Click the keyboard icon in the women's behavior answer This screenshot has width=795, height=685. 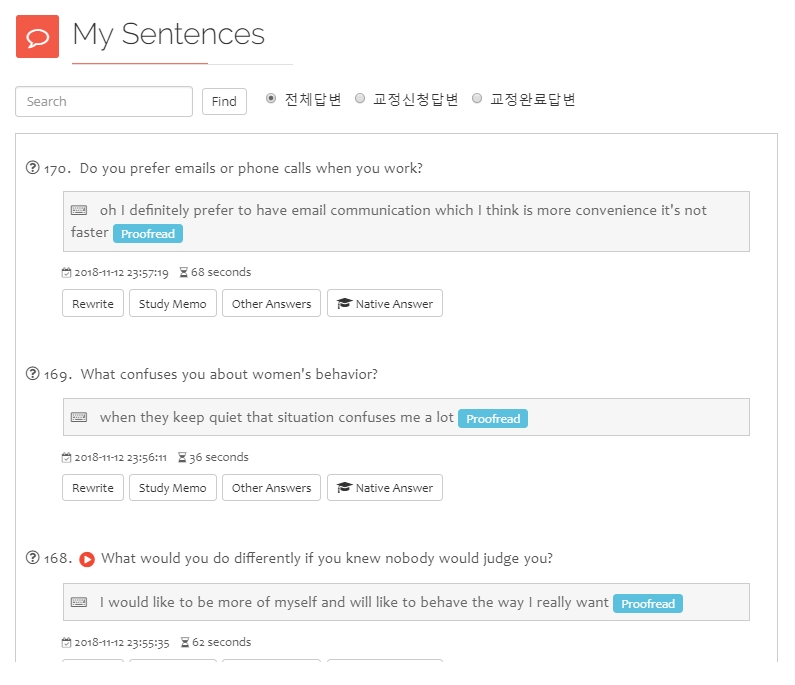[79, 418]
